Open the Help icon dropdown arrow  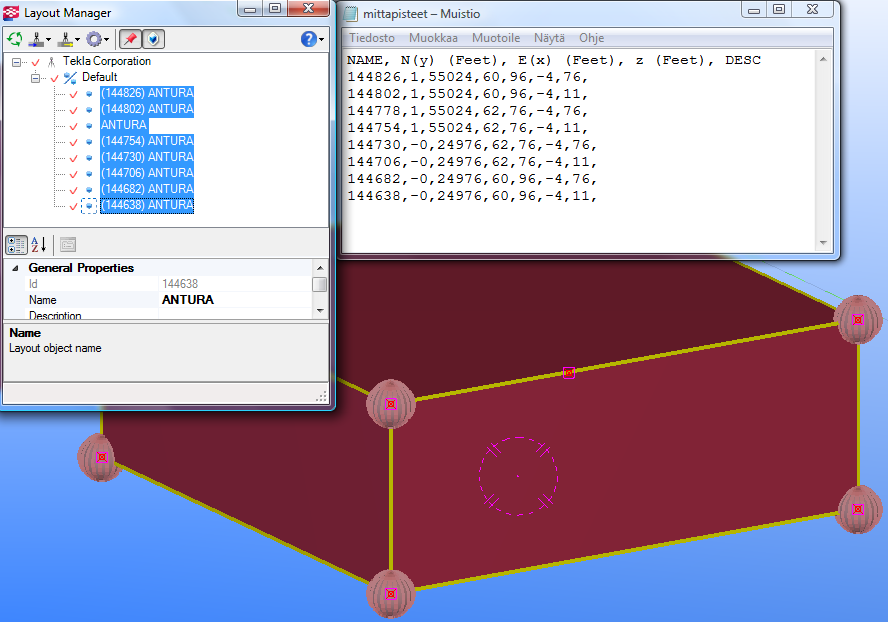(321, 40)
